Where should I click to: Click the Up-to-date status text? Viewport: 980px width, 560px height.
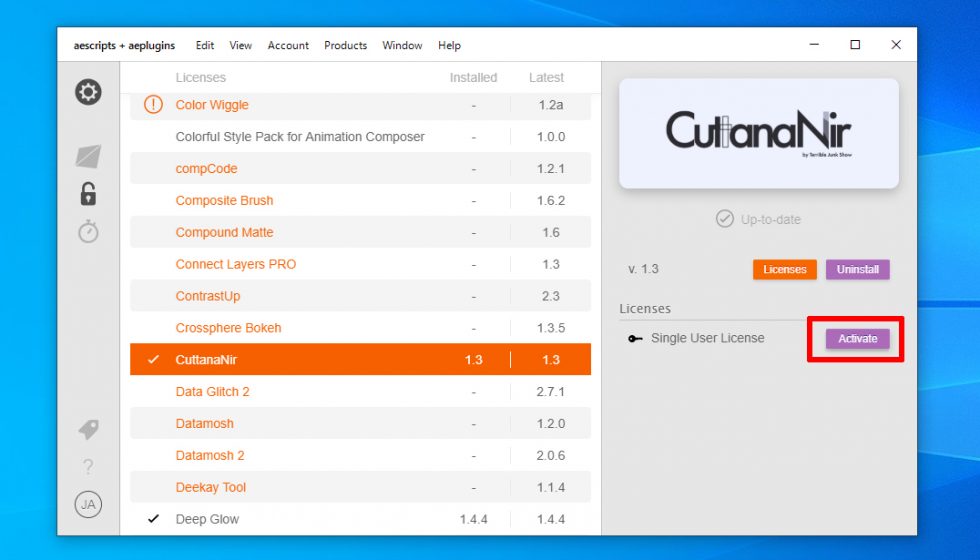pos(771,219)
